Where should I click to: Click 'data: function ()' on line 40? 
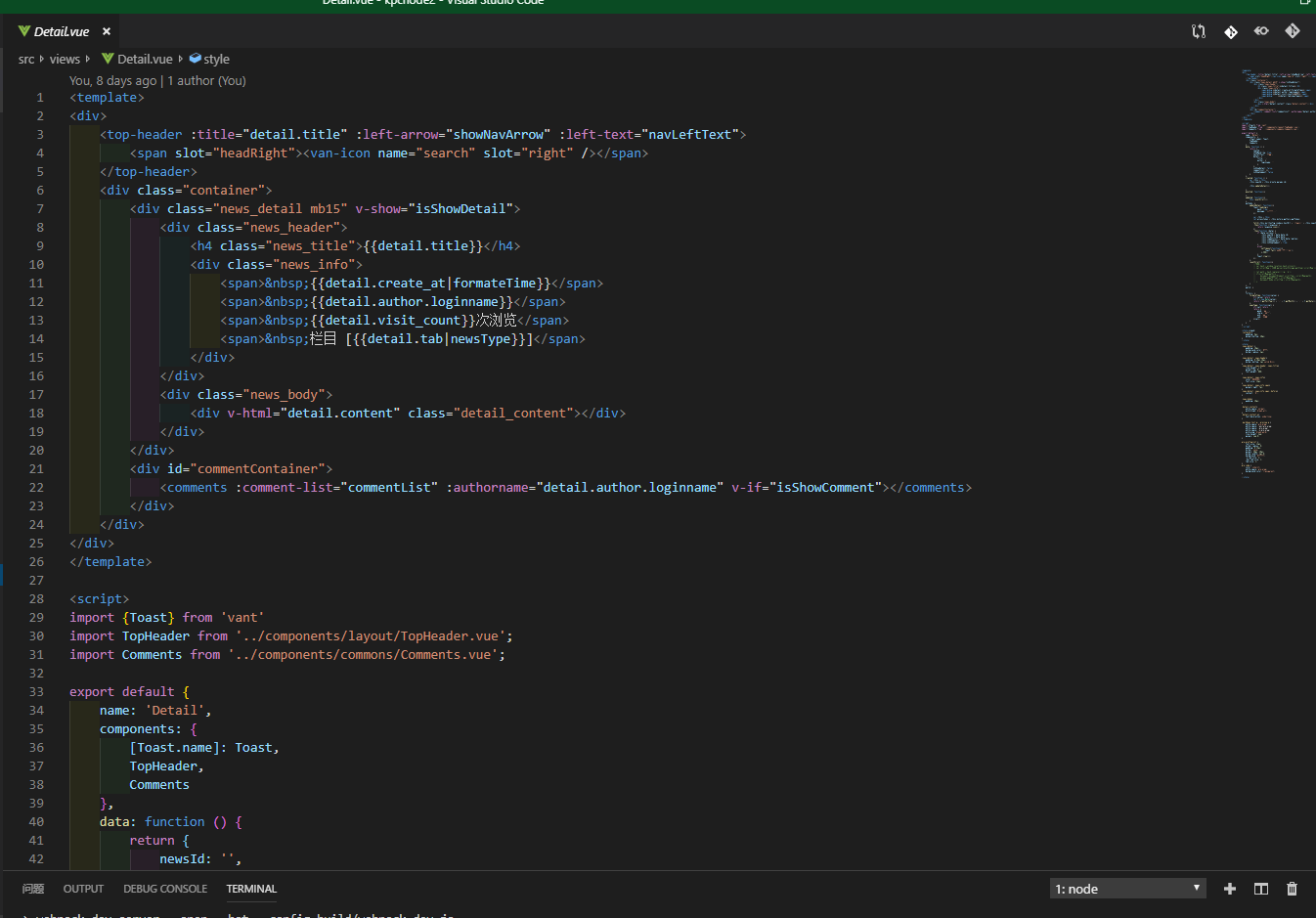coord(163,821)
